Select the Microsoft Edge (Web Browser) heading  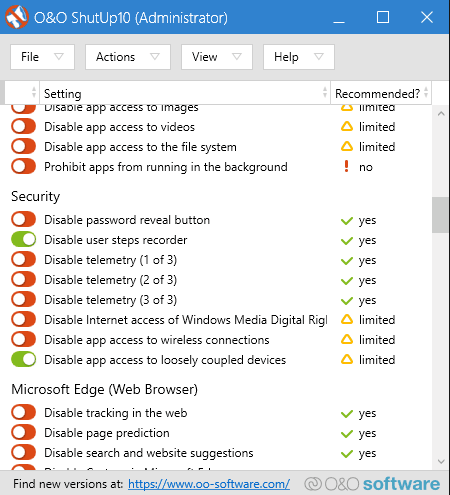105,389
